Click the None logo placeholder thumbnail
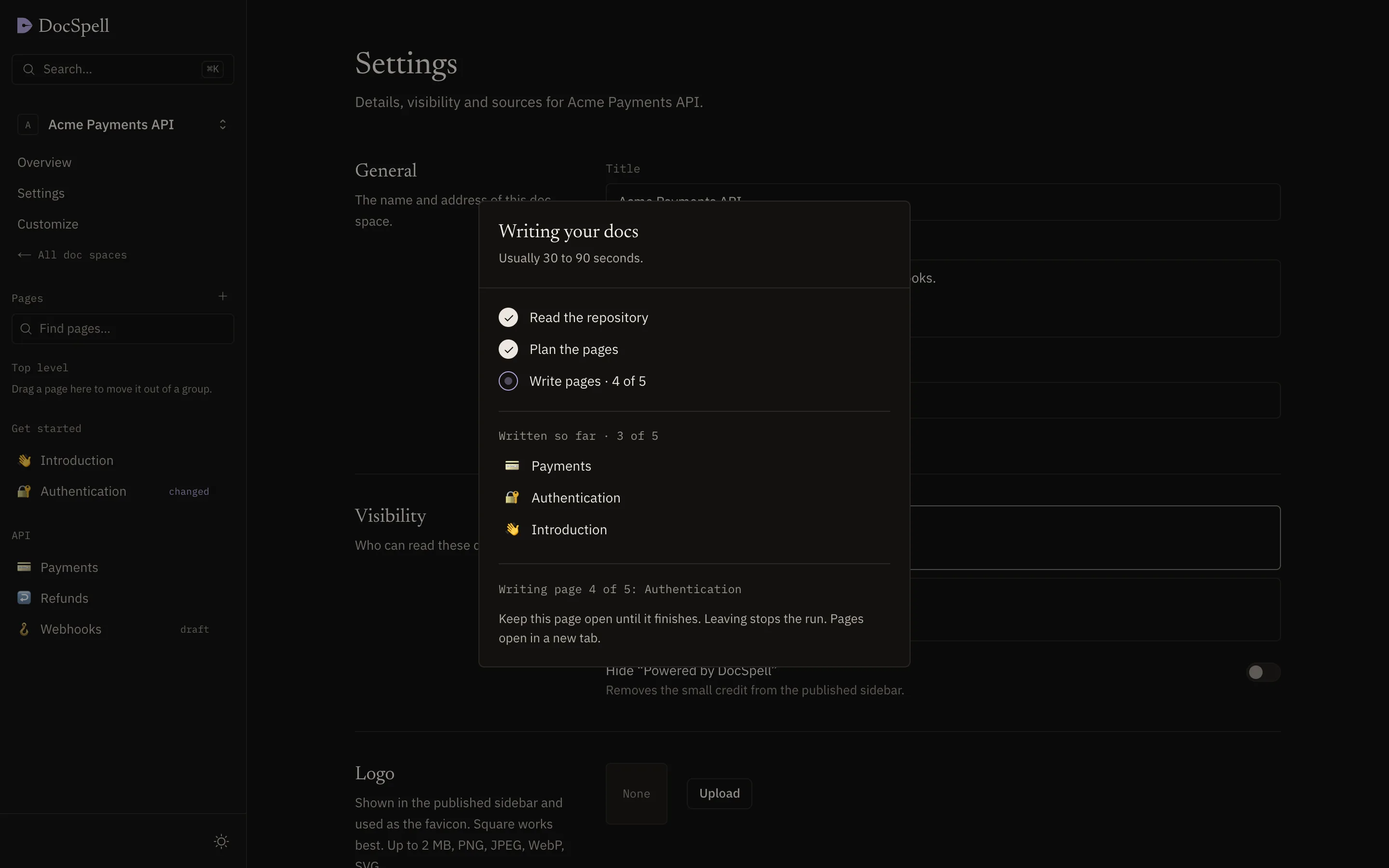 [x=636, y=793]
